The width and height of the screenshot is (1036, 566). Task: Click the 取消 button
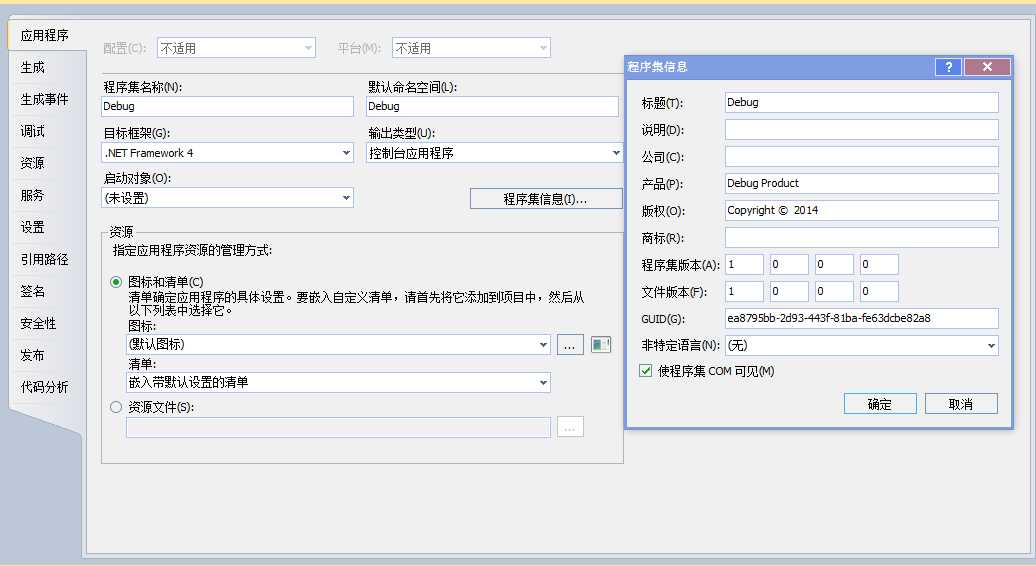pos(961,404)
